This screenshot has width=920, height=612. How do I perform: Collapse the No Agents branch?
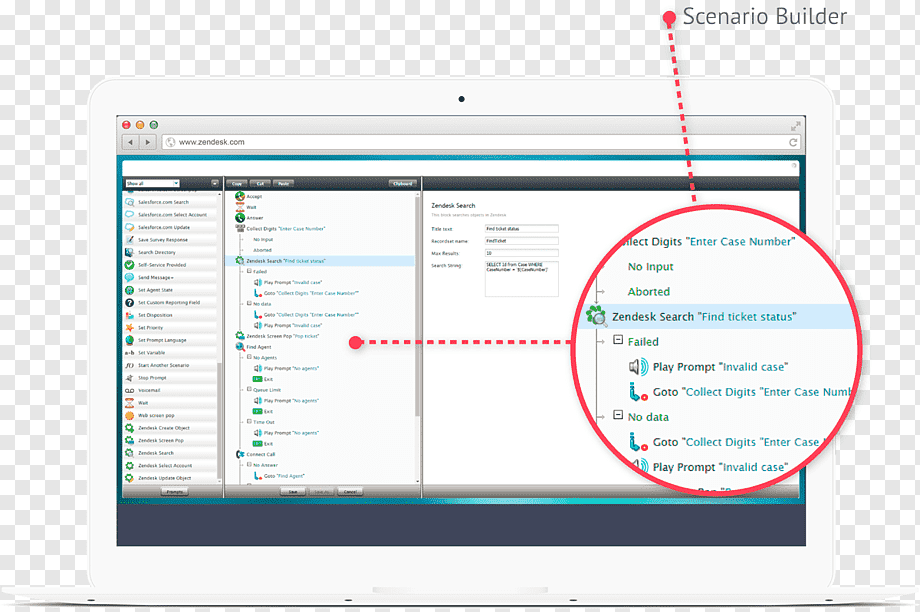pos(249,357)
